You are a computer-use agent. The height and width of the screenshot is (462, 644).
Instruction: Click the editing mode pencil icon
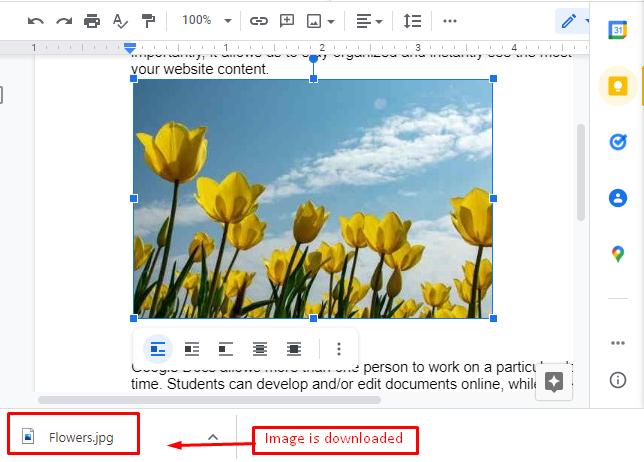click(569, 21)
